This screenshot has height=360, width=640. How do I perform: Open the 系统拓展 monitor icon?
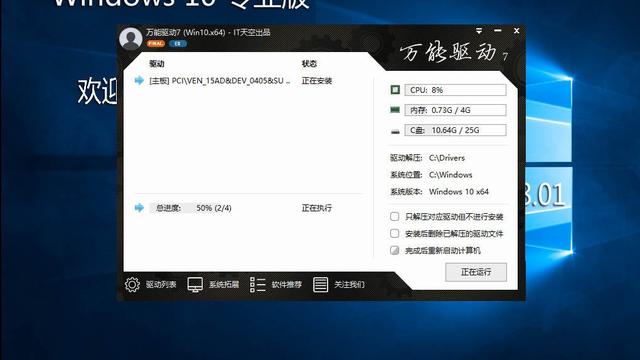[x=195, y=284]
